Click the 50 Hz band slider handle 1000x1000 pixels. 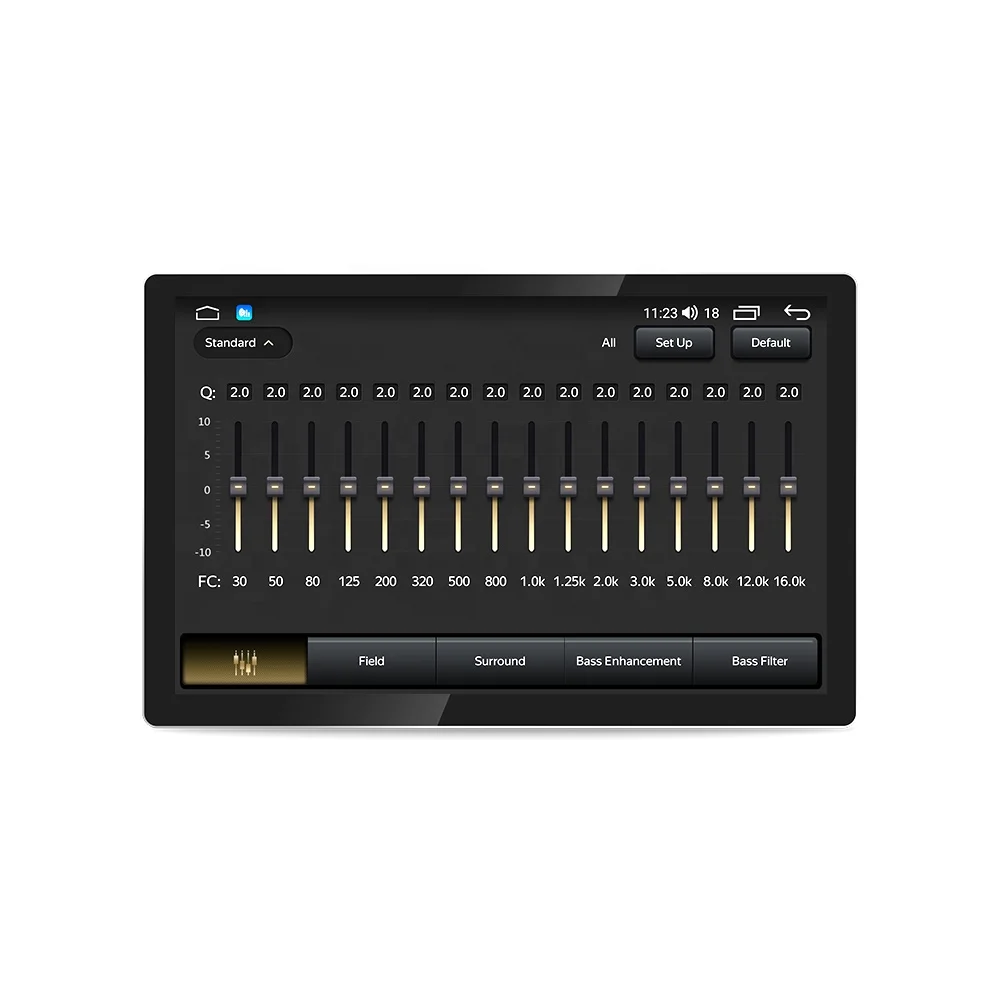(x=275, y=487)
